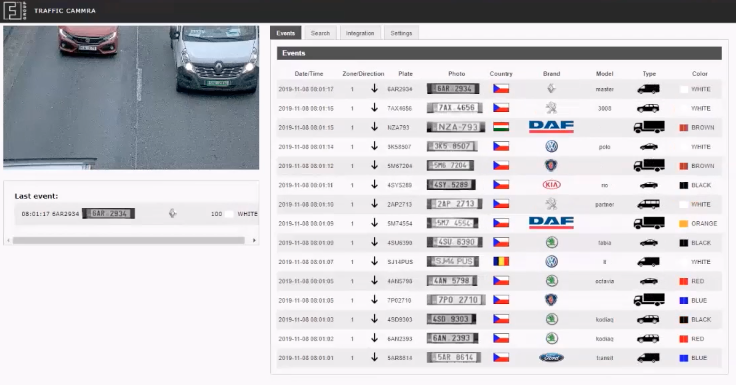Click the Romanian flag in the SJ14PUS row
This screenshot has height=385, width=736.
click(x=501, y=262)
